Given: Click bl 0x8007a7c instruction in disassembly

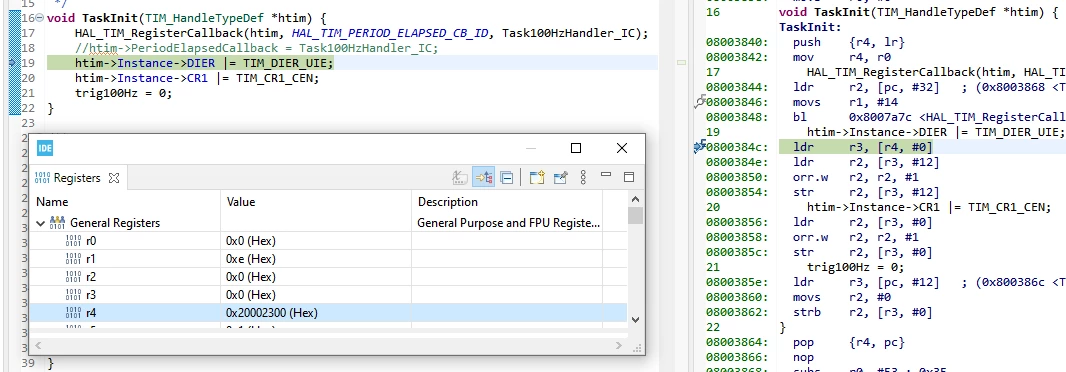Looking at the screenshot, I should point(929,117).
